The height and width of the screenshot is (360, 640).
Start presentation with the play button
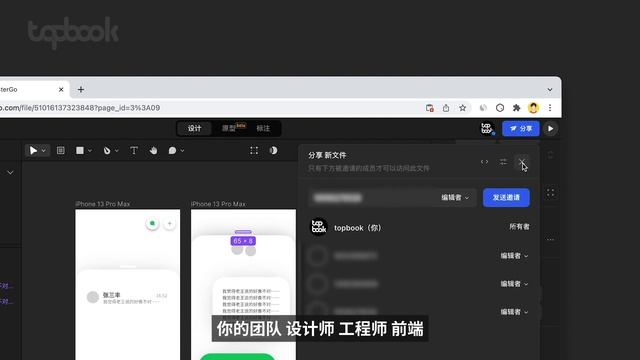(x=551, y=129)
